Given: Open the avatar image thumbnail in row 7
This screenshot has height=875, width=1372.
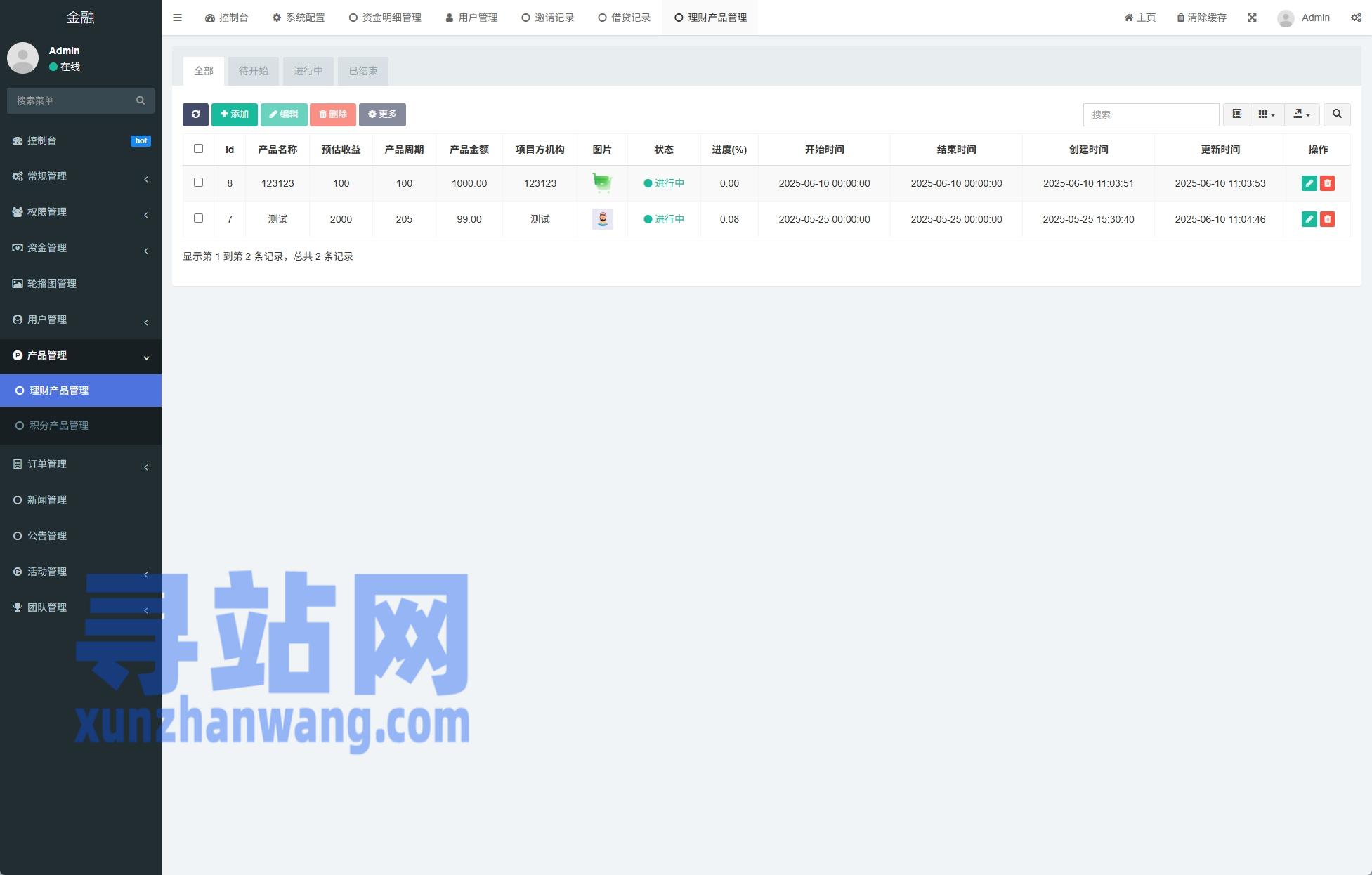Looking at the screenshot, I should click(x=602, y=219).
